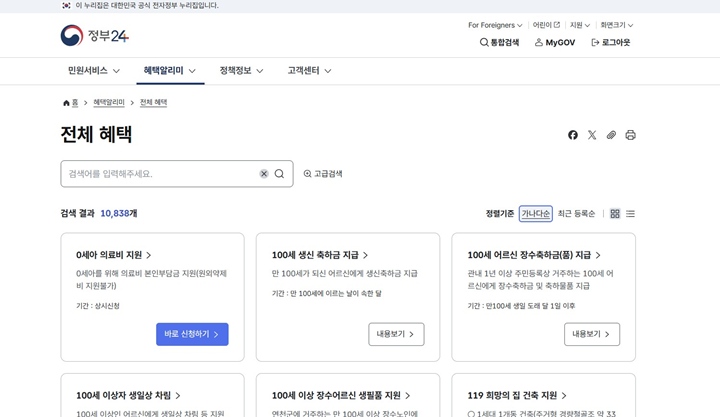Click 전체 혜택 breadcrumb link
720x417 pixels.
[x=153, y=102]
